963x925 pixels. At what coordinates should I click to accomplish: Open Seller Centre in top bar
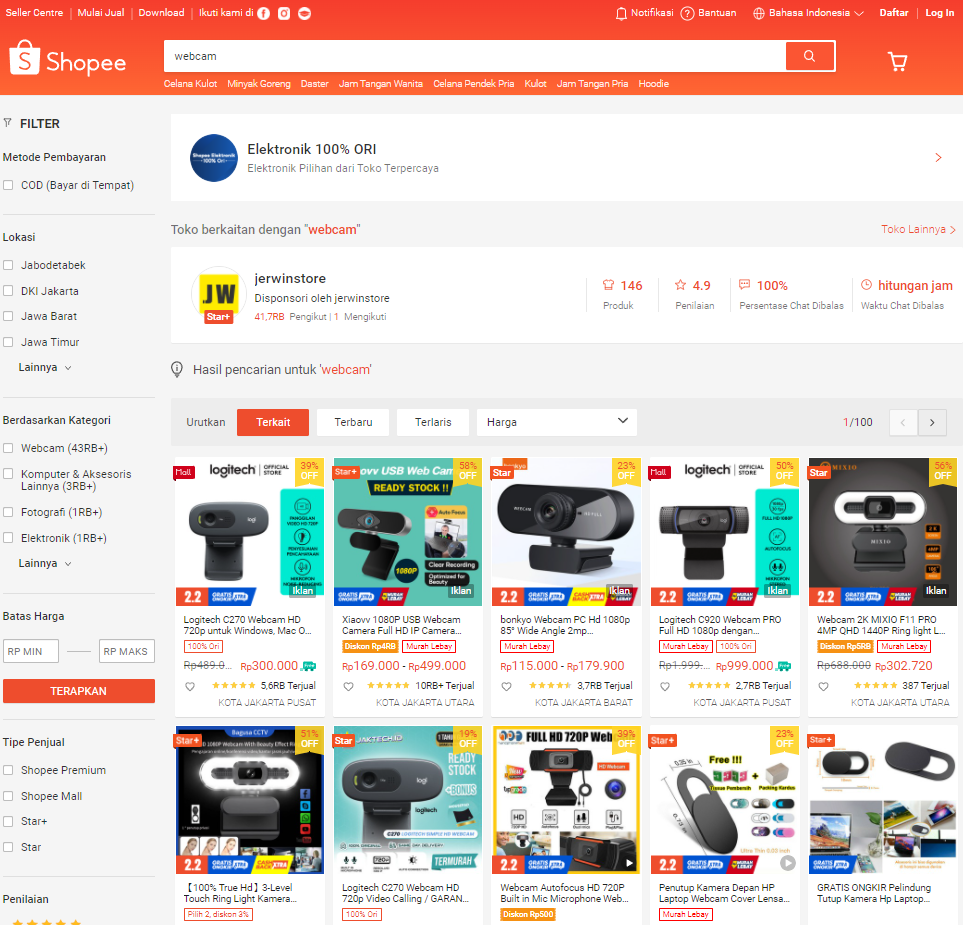34,12
